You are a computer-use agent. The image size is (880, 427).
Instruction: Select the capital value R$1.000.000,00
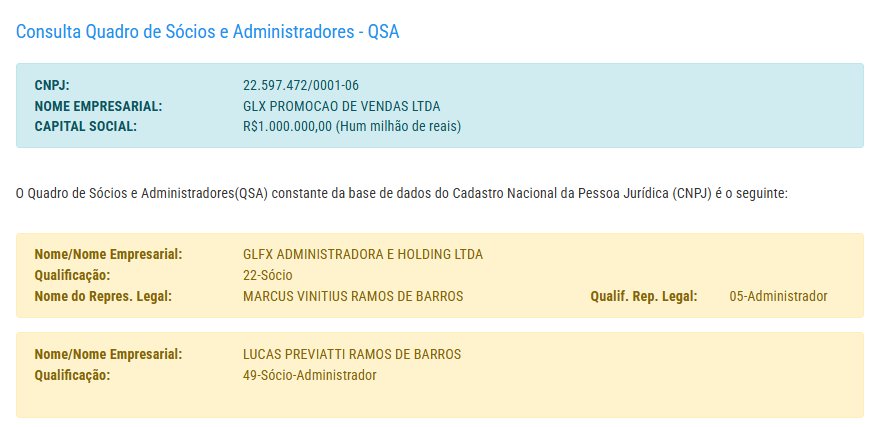coord(287,127)
